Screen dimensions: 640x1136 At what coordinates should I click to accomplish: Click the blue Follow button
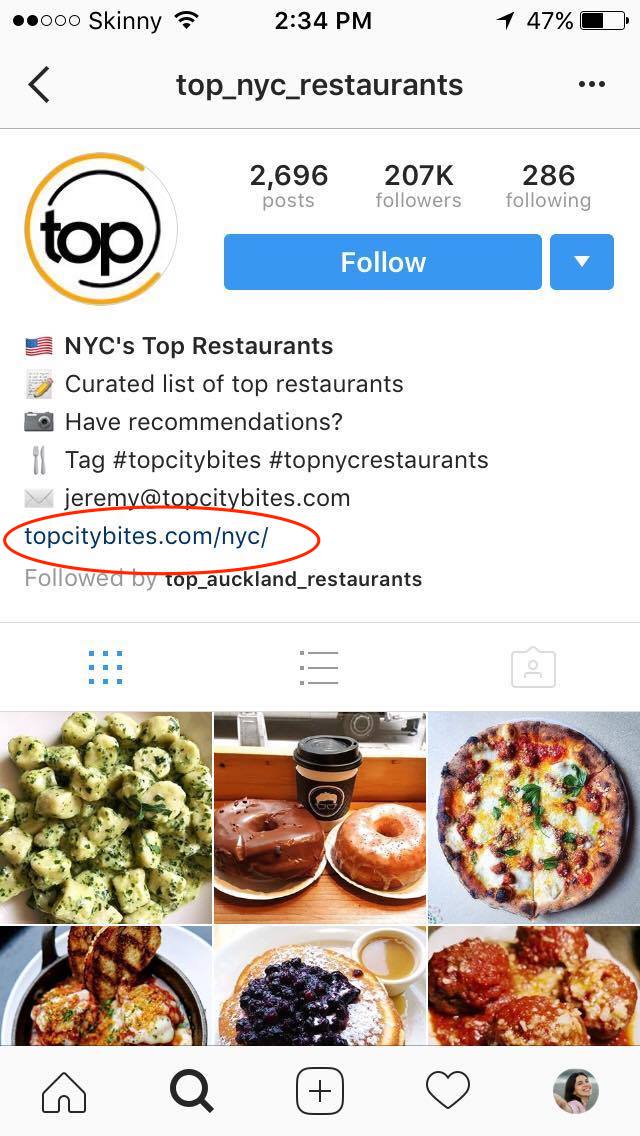click(383, 262)
